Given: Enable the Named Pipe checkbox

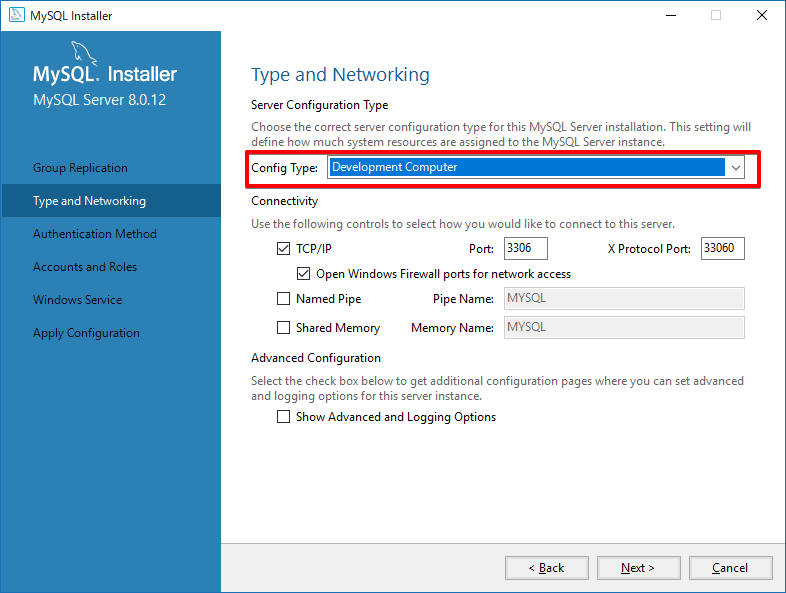Looking at the screenshot, I should (x=284, y=299).
